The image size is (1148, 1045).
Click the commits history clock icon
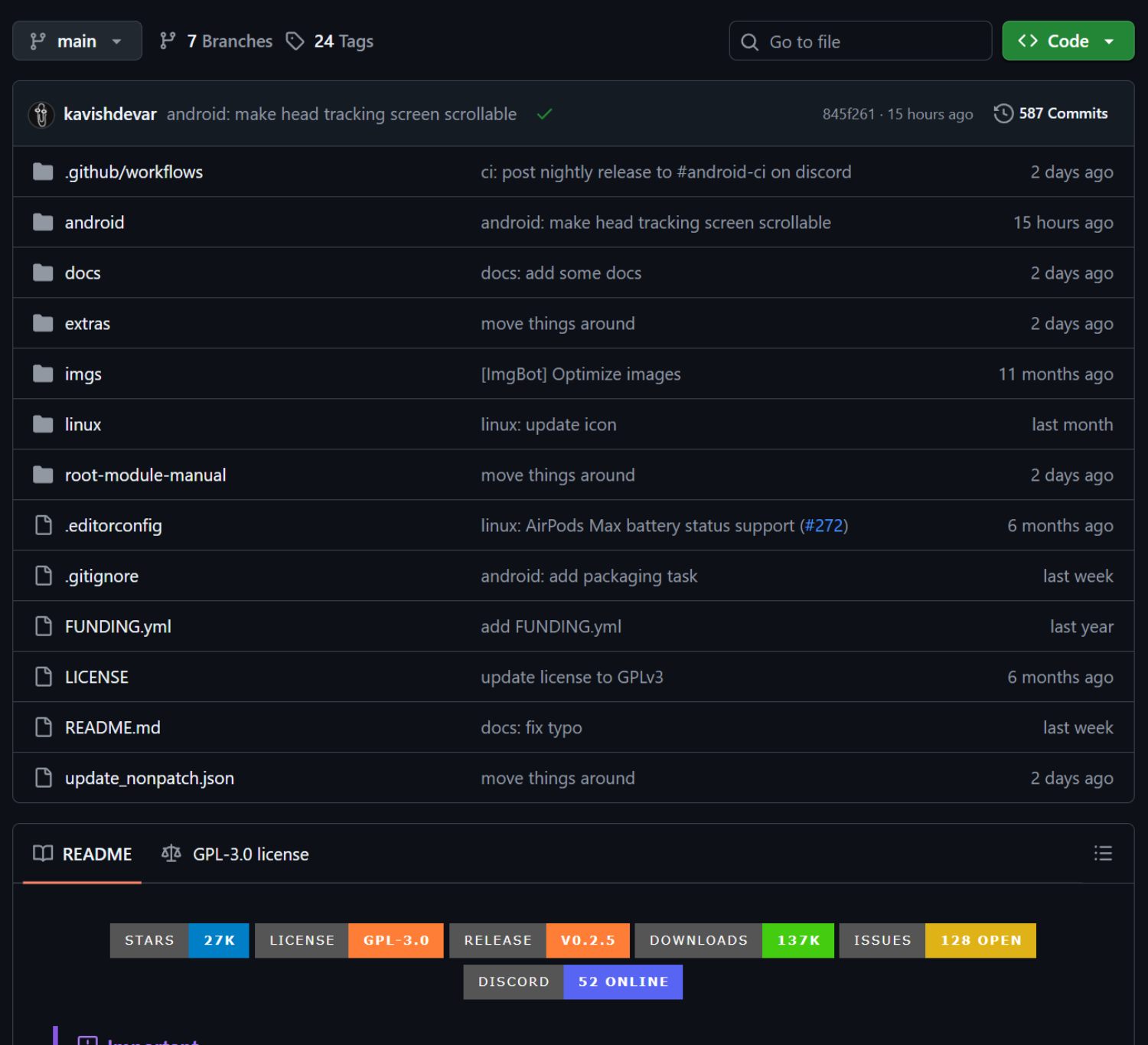1003,113
